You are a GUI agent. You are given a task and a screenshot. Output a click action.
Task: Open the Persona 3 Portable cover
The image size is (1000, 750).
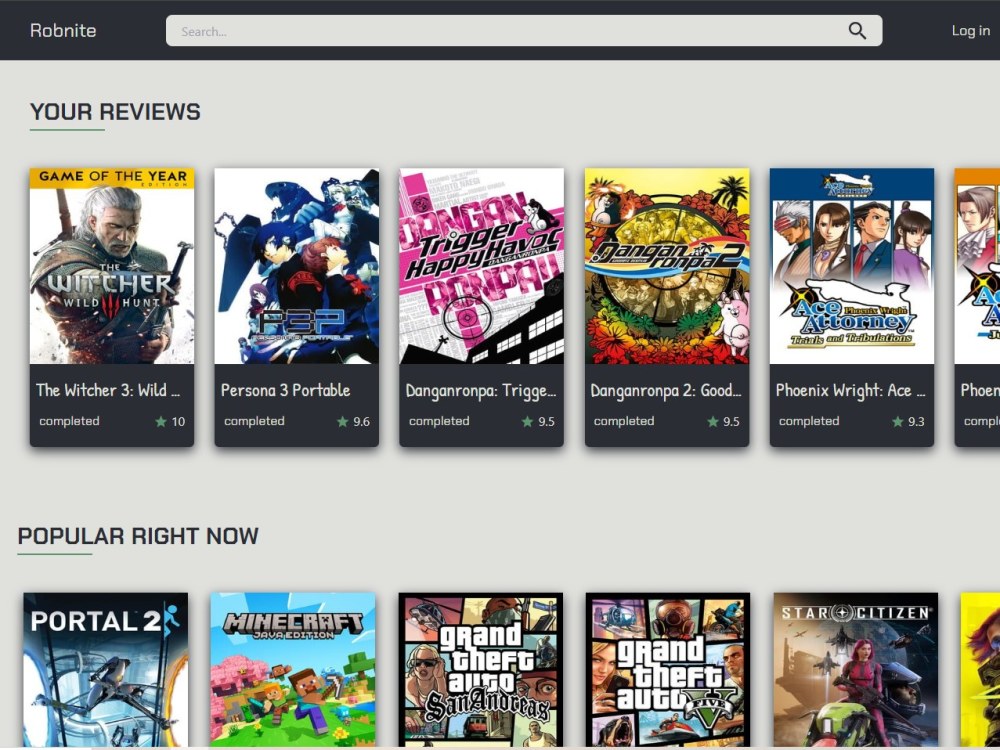click(297, 266)
